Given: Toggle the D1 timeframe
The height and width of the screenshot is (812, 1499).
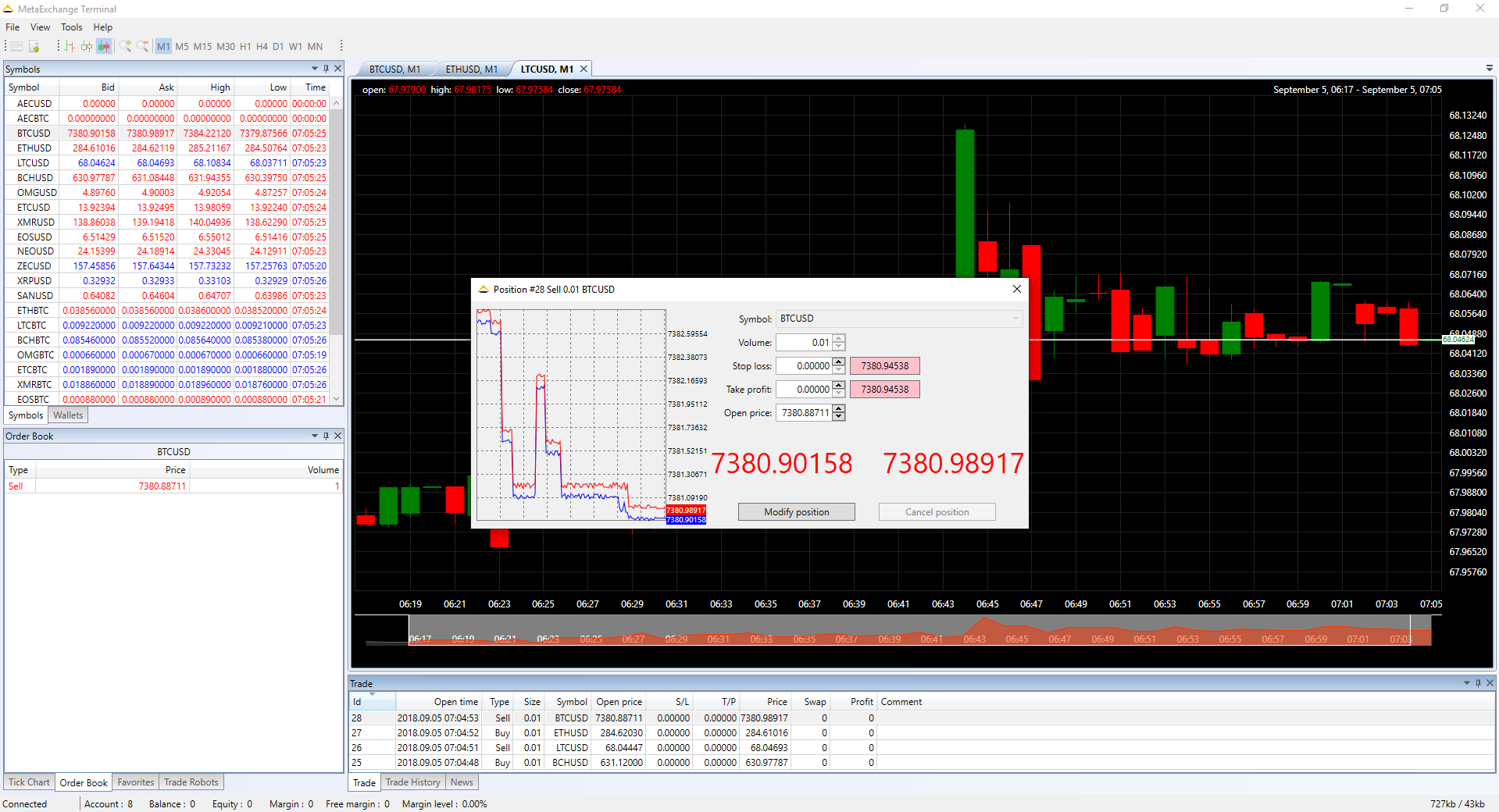Looking at the screenshot, I should point(278,47).
